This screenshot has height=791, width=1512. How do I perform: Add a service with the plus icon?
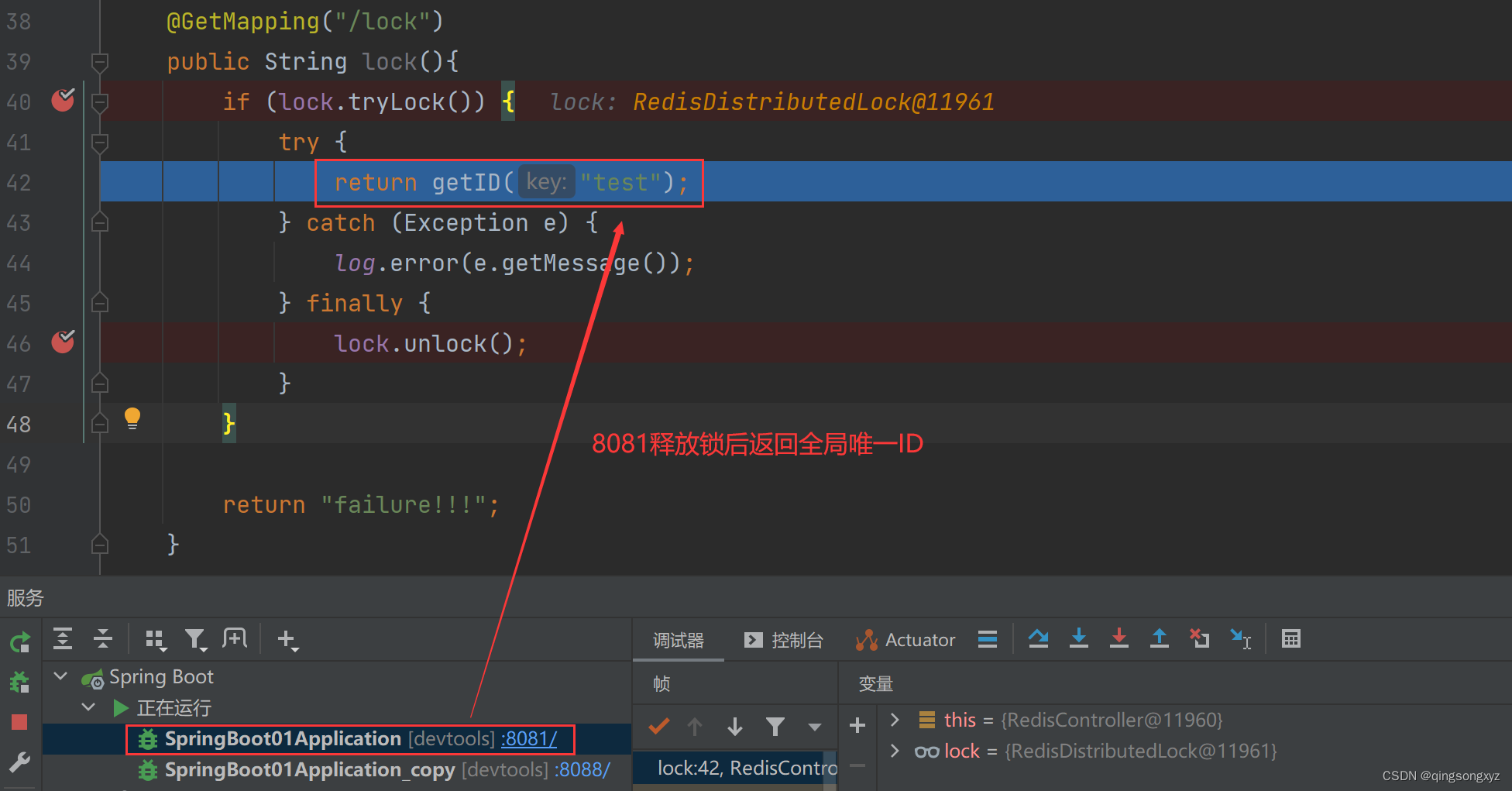287,640
